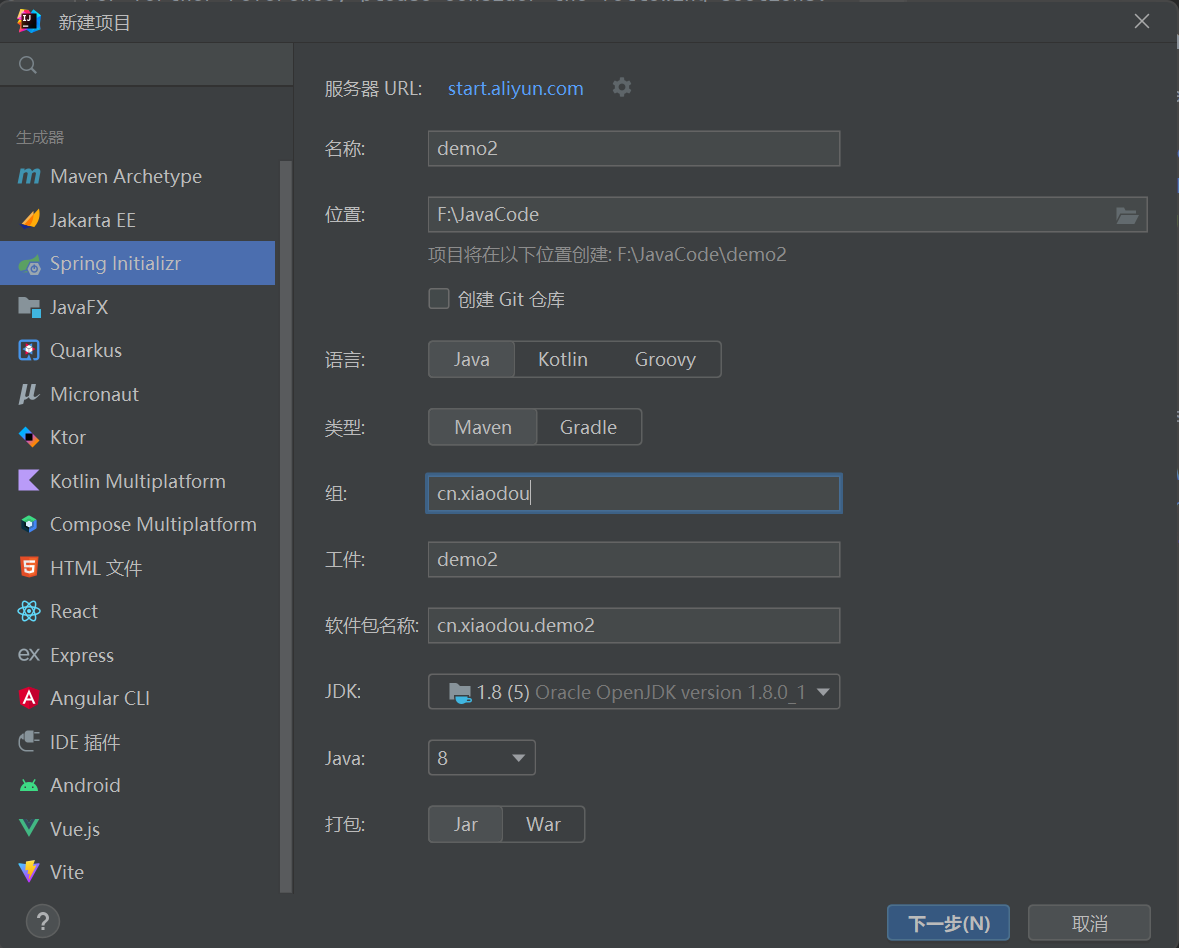
Task: Select the React generator entry
Action: click(x=138, y=611)
